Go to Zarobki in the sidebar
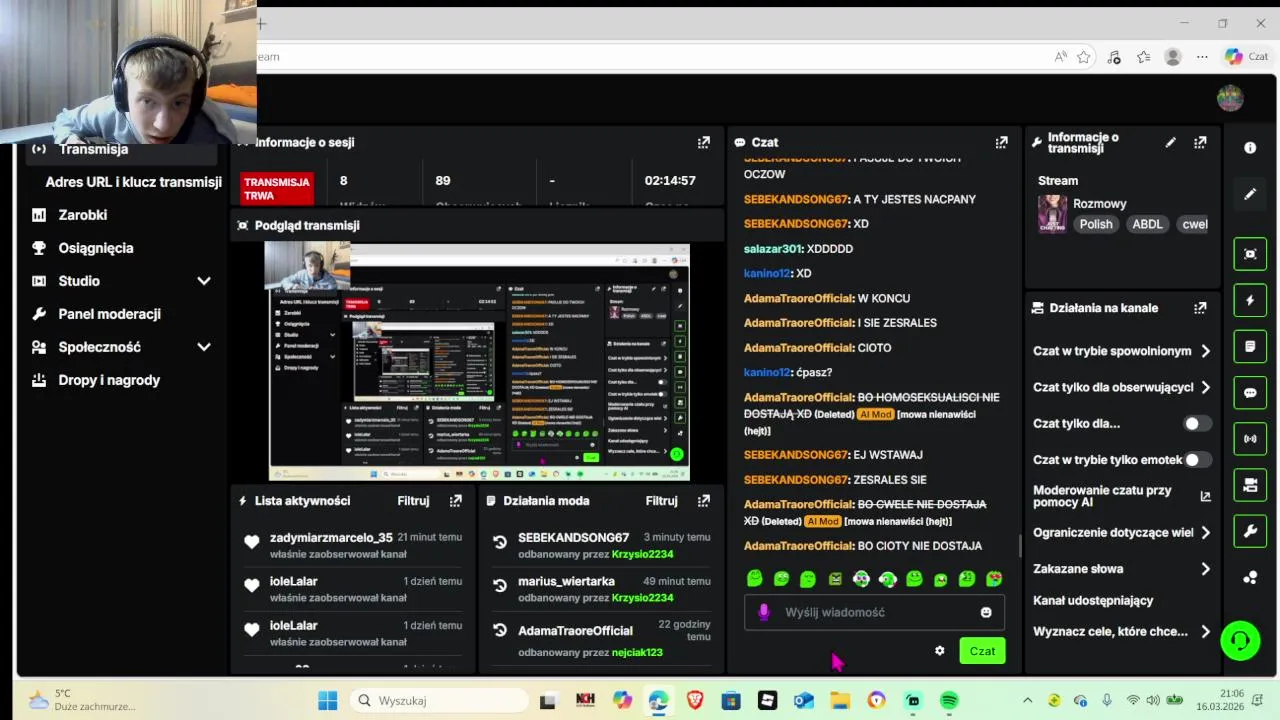Viewport: 1280px width, 720px height. point(82,215)
